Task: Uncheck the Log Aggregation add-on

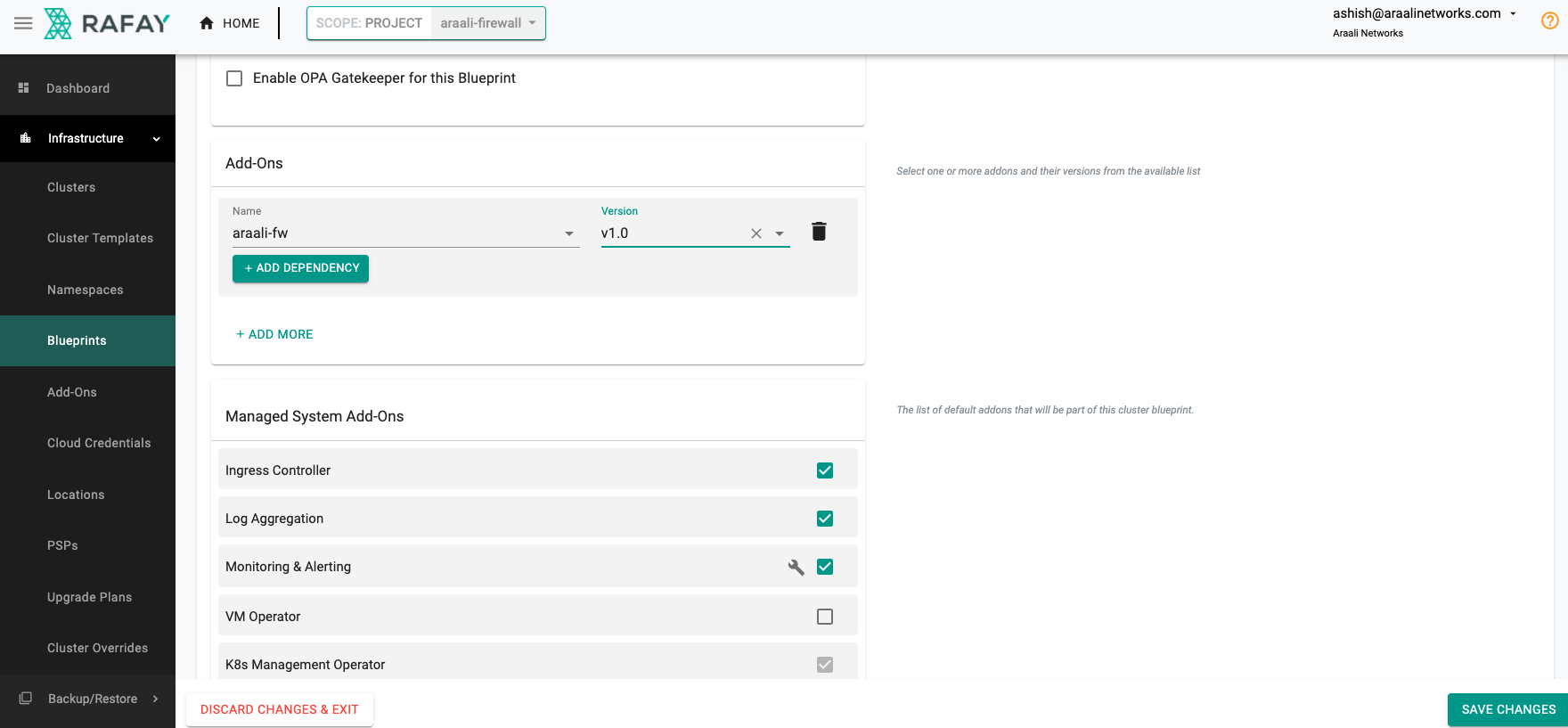Action: (x=825, y=519)
